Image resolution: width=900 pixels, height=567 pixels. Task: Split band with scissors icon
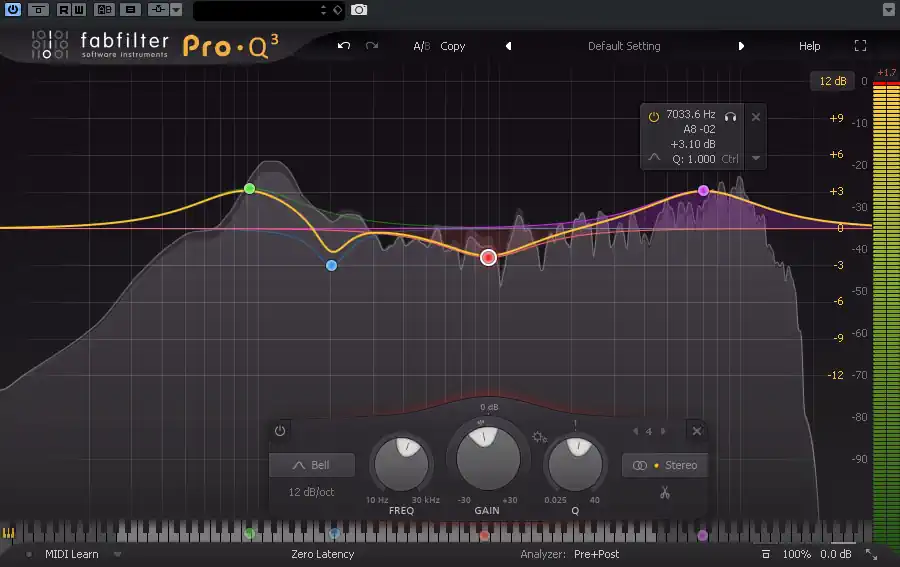point(665,492)
